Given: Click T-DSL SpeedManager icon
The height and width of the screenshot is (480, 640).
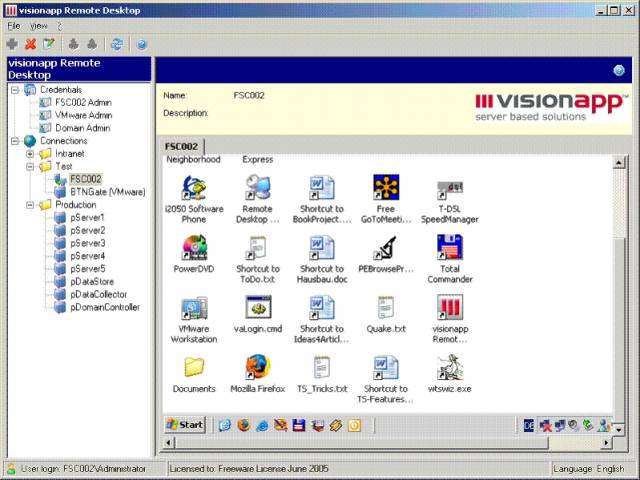Looking at the screenshot, I should point(449,190).
